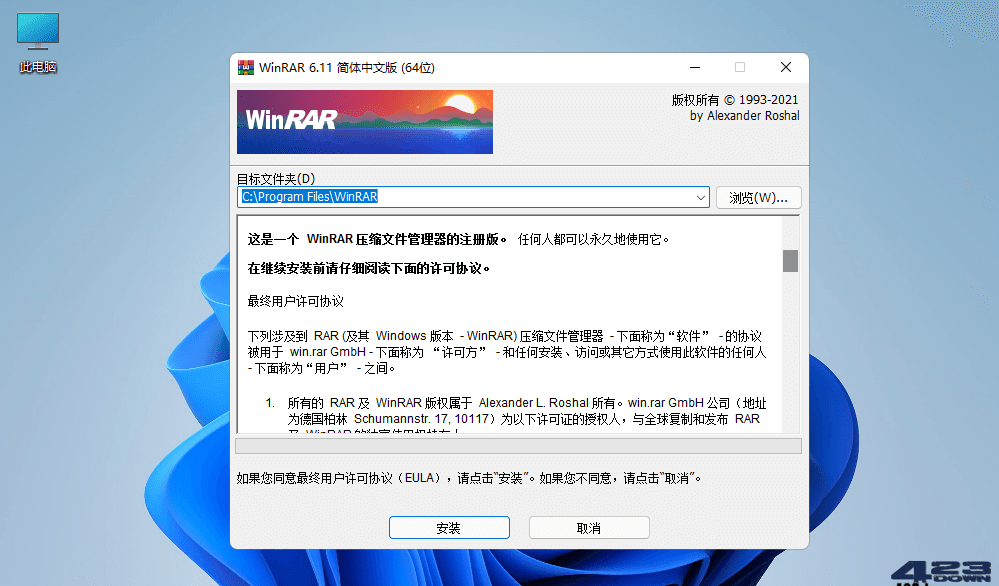Viewport: 999px width, 586px height.
Task: Click license clause 1 about Alexander L. Roshal
Action: pyautogui.click(x=516, y=416)
